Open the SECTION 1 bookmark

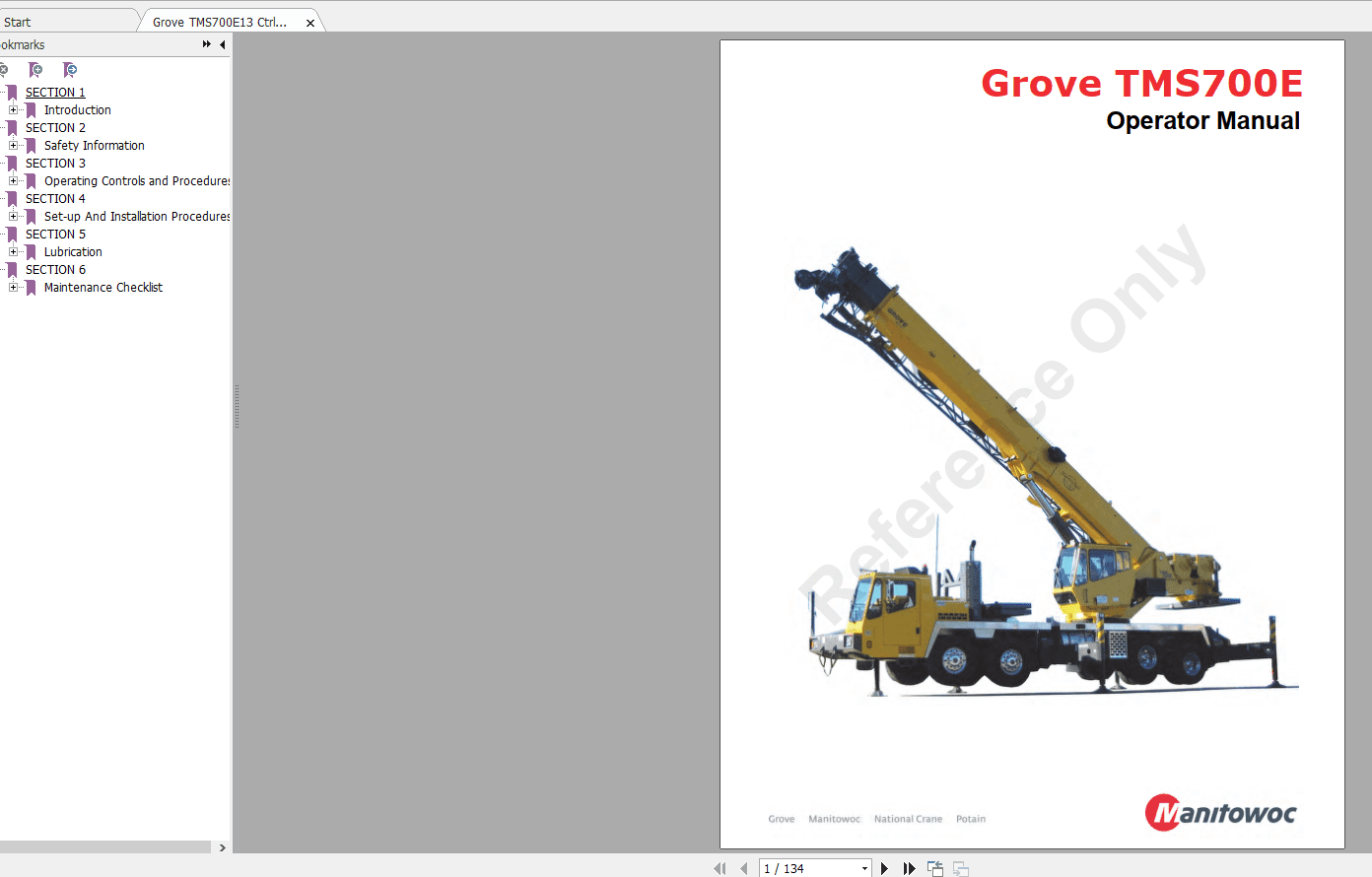pos(55,92)
